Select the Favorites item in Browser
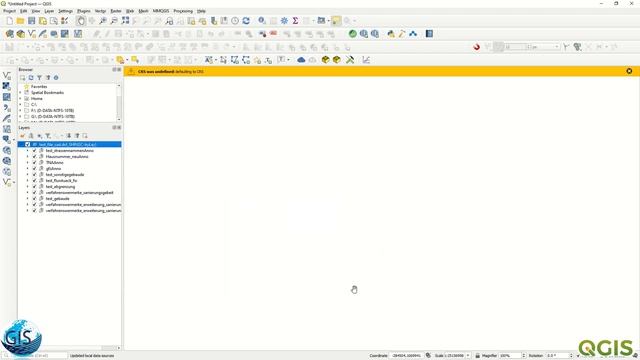This screenshot has width=640, height=360. pyautogui.click(x=39, y=87)
